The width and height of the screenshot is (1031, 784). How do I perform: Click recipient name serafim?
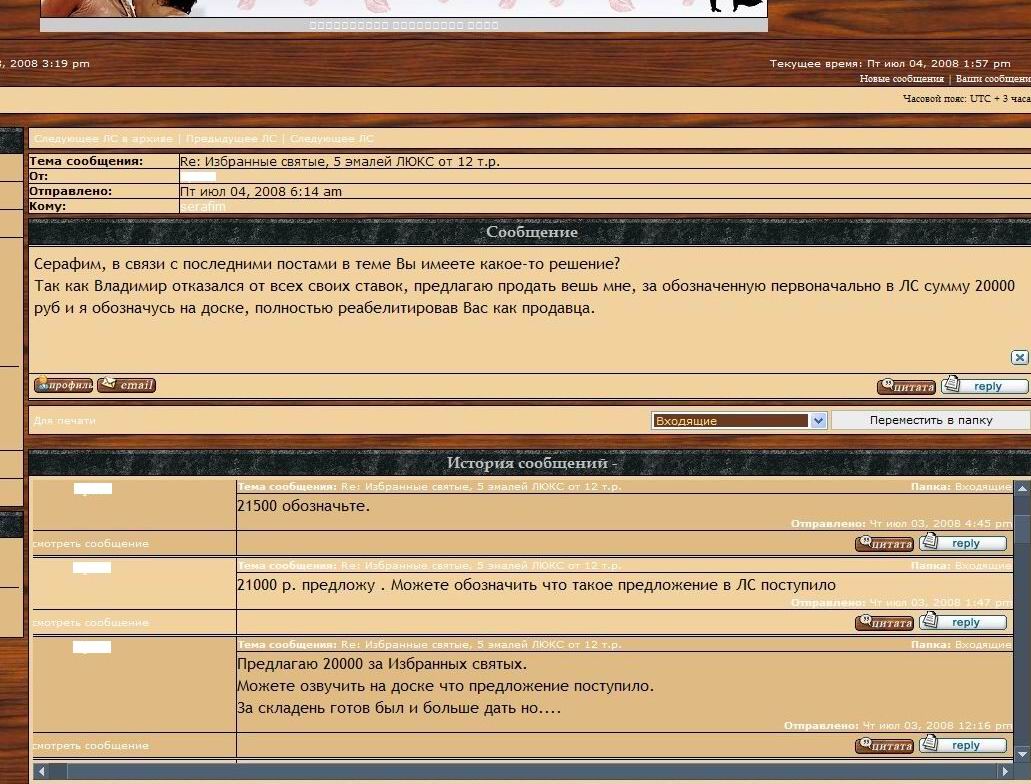203,206
